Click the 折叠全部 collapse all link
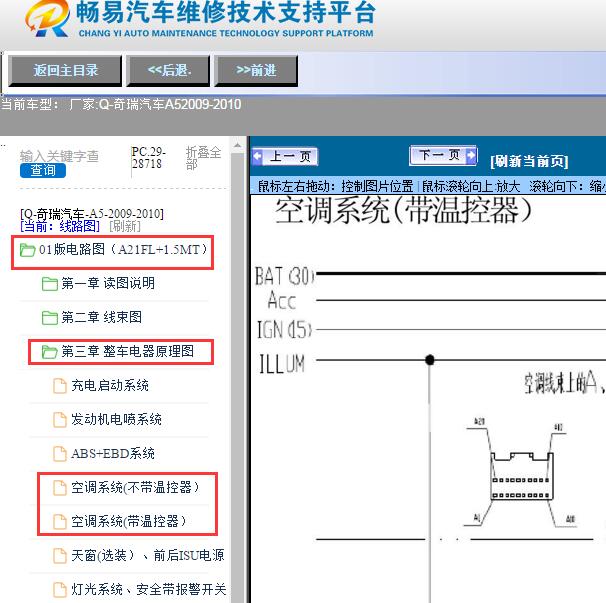 (x=203, y=158)
